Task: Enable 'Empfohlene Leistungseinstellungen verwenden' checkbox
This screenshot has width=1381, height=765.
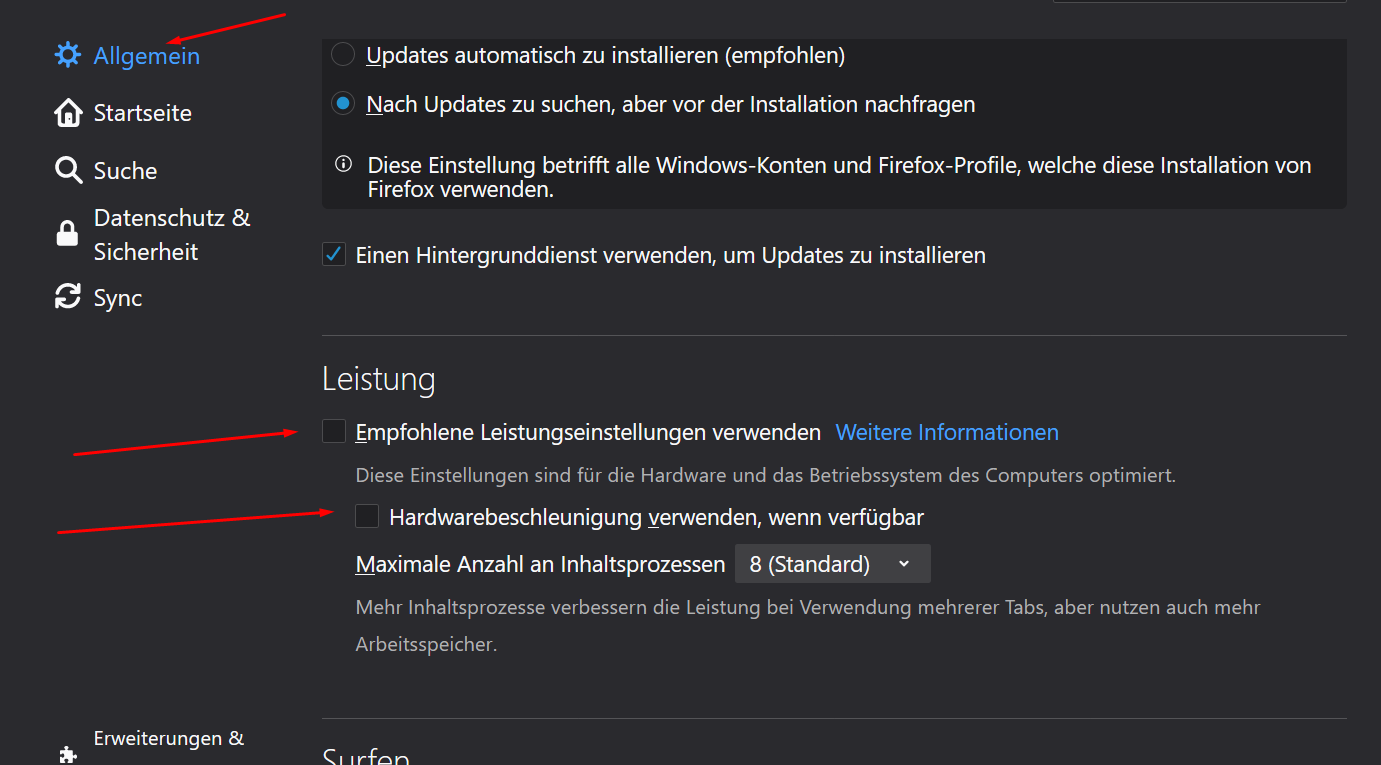Action: coord(334,431)
